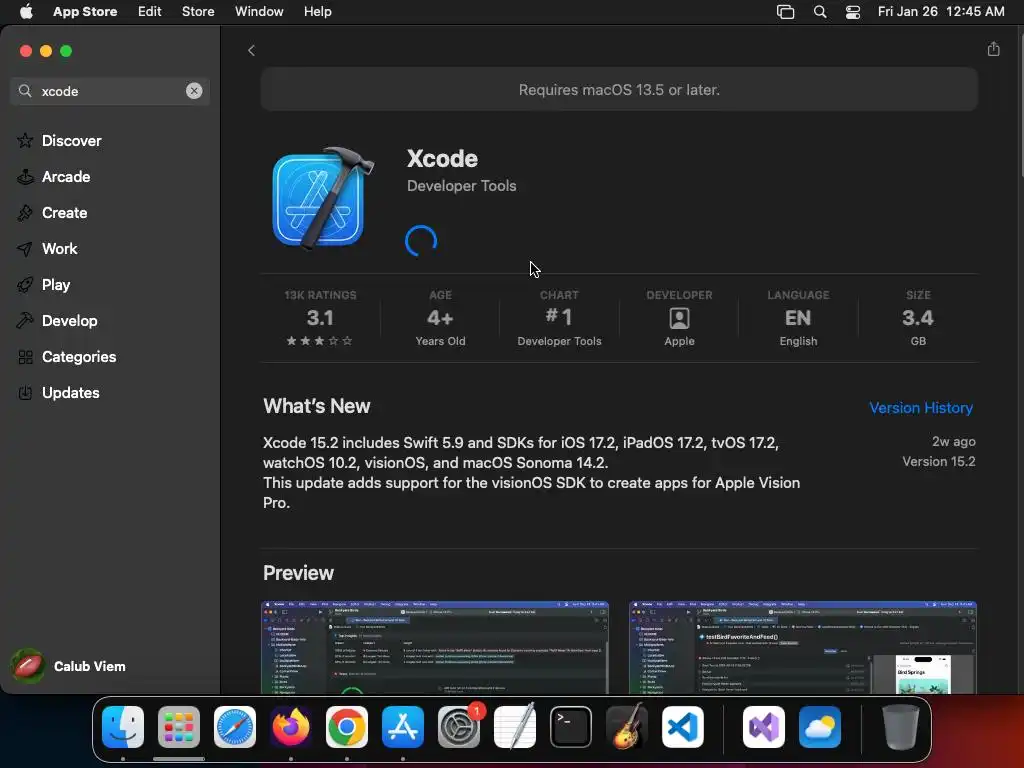Click the vertical scrollbar of the page
Image resolution: width=1024 pixels, height=768 pixels.
(x=1020, y=104)
